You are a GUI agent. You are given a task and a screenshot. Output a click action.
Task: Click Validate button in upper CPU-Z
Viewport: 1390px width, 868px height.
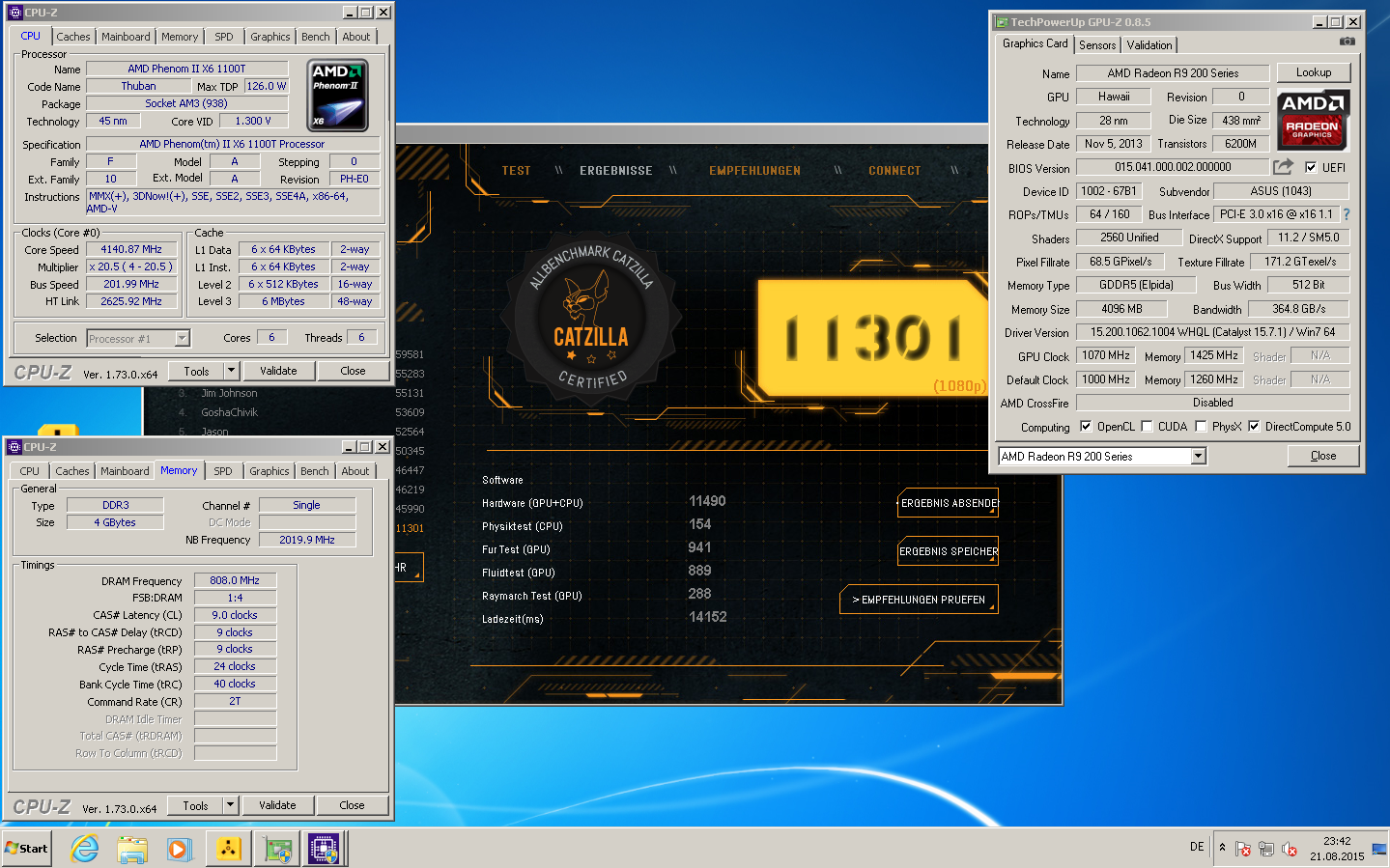click(x=278, y=371)
